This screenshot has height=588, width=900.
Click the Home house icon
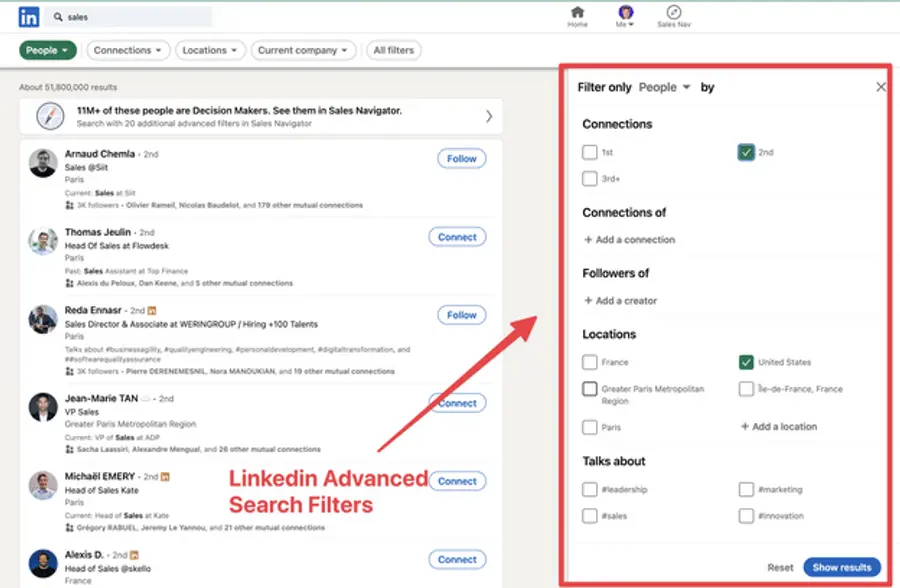[x=577, y=12]
